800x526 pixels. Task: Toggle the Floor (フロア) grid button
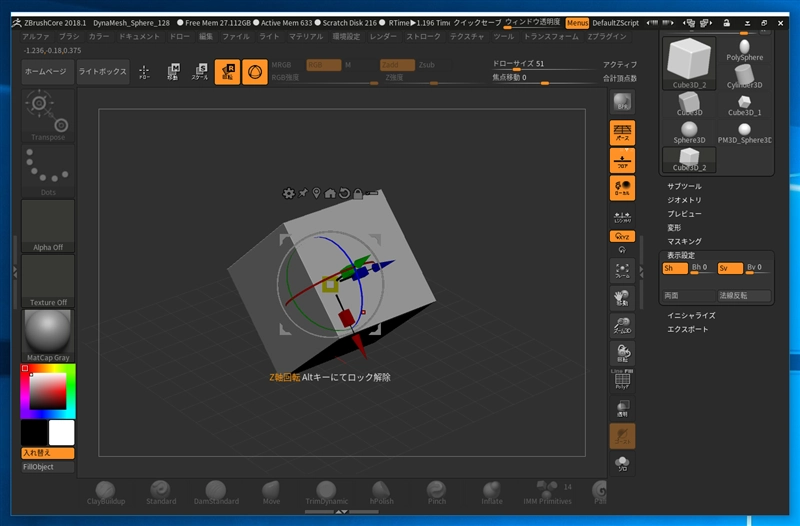(622, 160)
